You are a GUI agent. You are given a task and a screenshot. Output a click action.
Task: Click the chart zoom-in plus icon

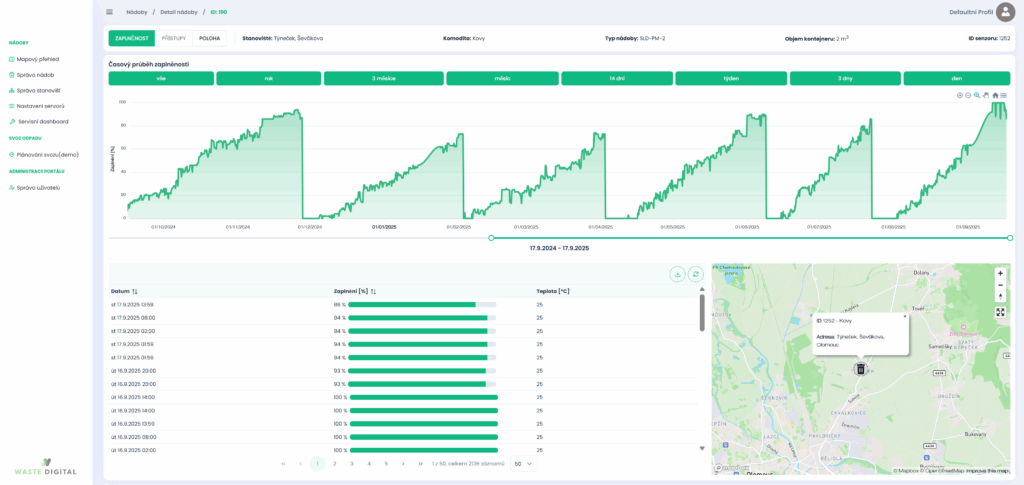[959, 95]
